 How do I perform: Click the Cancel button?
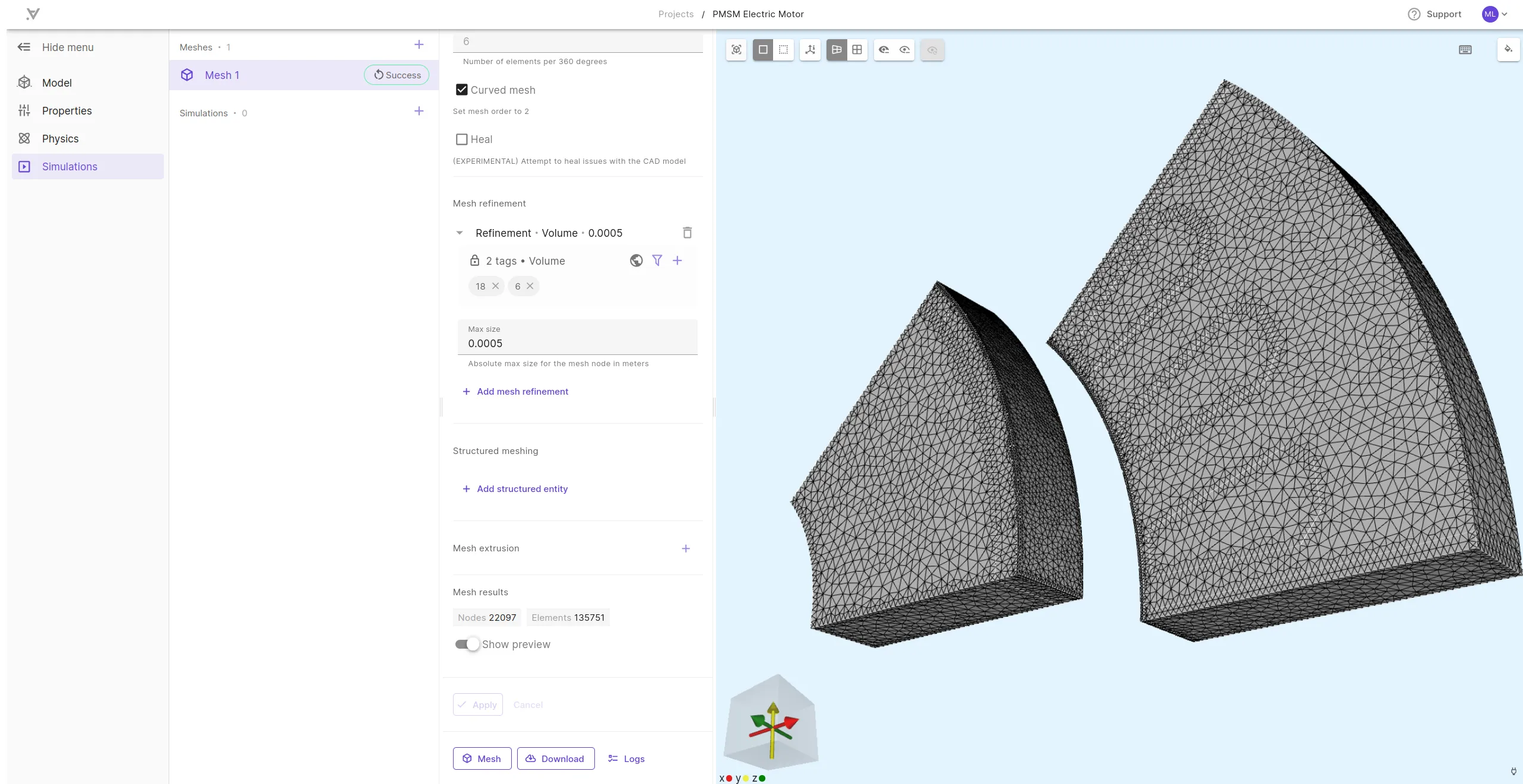[528, 704]
